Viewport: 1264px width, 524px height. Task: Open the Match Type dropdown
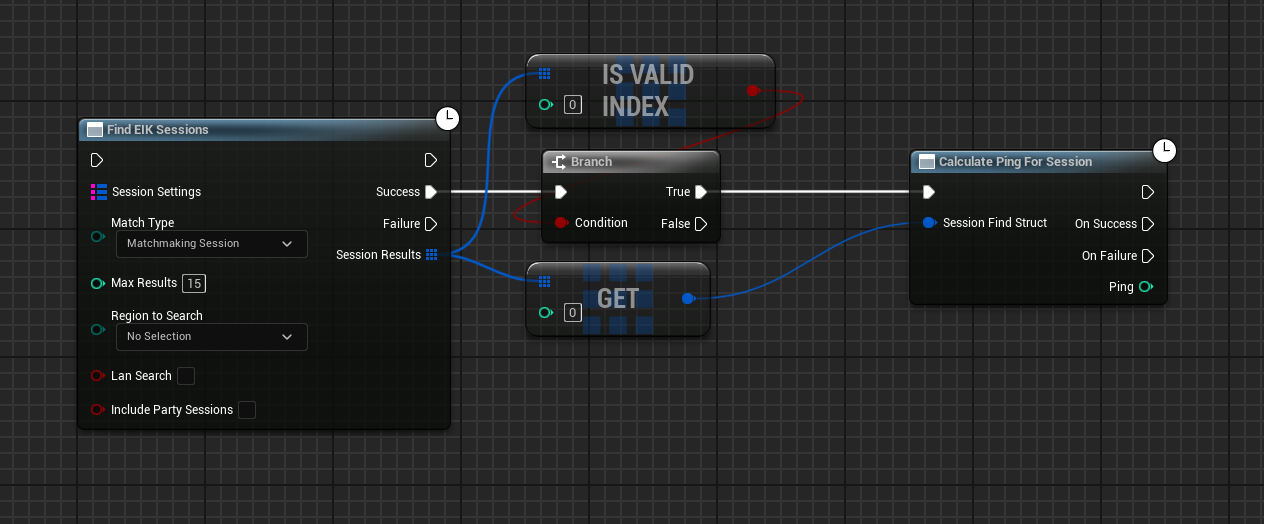click(211, 243)
